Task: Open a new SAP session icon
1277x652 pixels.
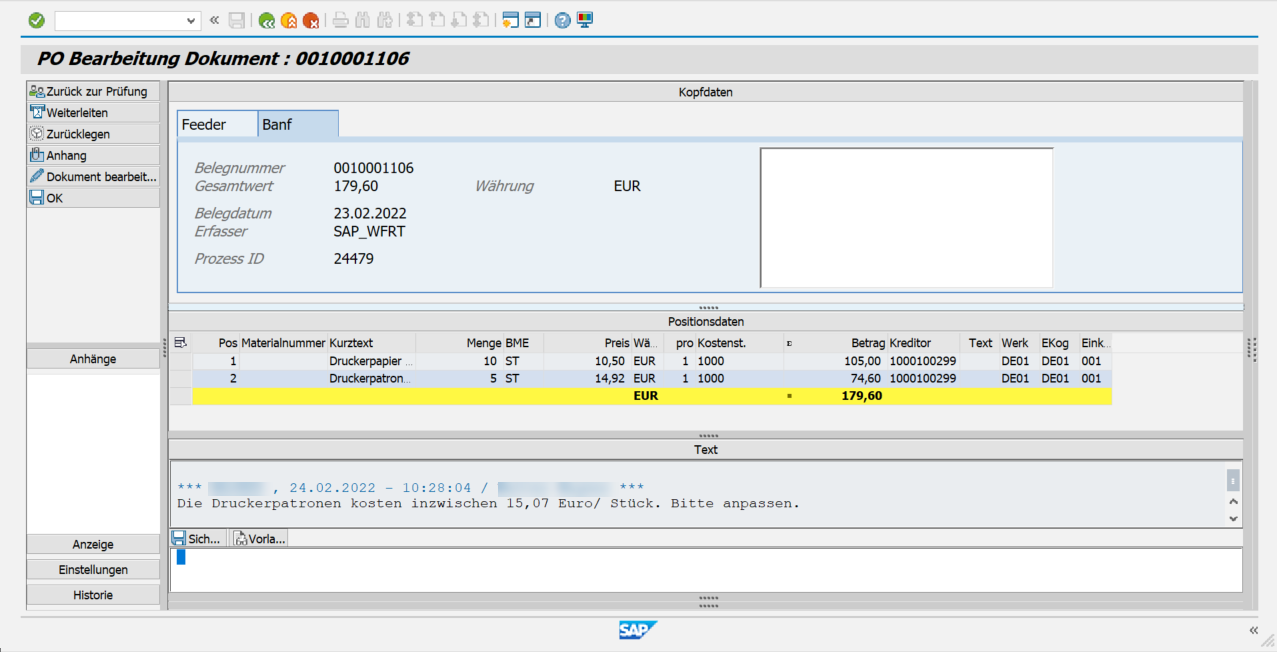Action: pyautogui.click(x=512, y=19)
